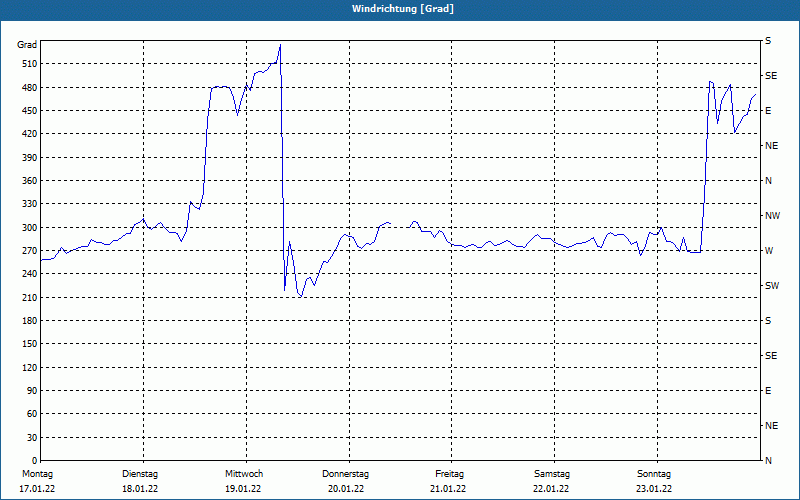Click the SW compass direction label
Image resolution: width=800 pixels, height=500 pixels.
(771, 286)
